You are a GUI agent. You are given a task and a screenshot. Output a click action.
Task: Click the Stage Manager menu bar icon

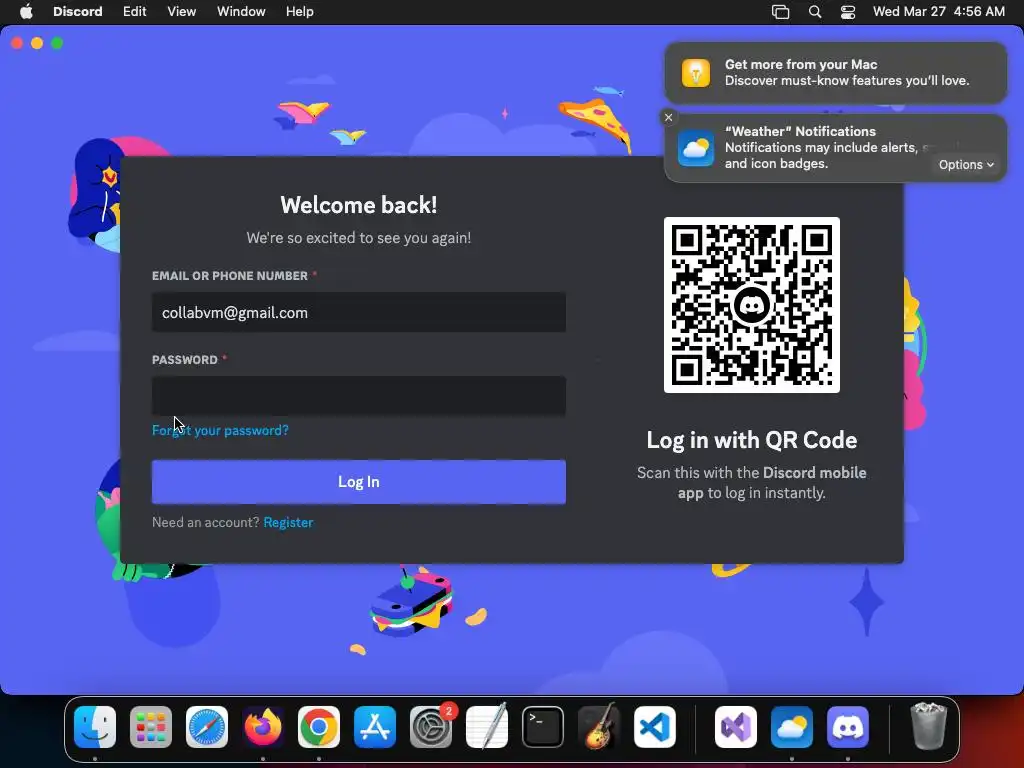780,12
